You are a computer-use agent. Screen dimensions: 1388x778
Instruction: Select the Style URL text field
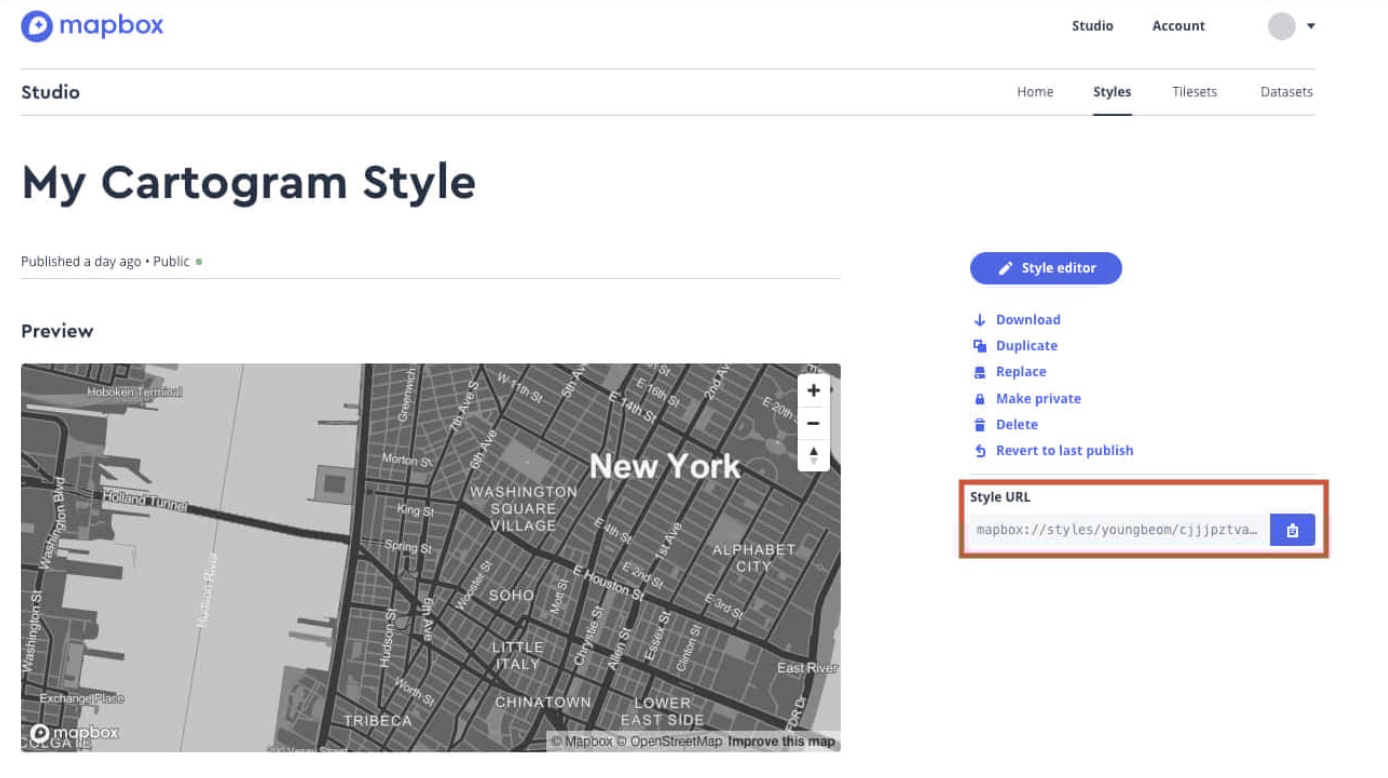coord(1115,530)
